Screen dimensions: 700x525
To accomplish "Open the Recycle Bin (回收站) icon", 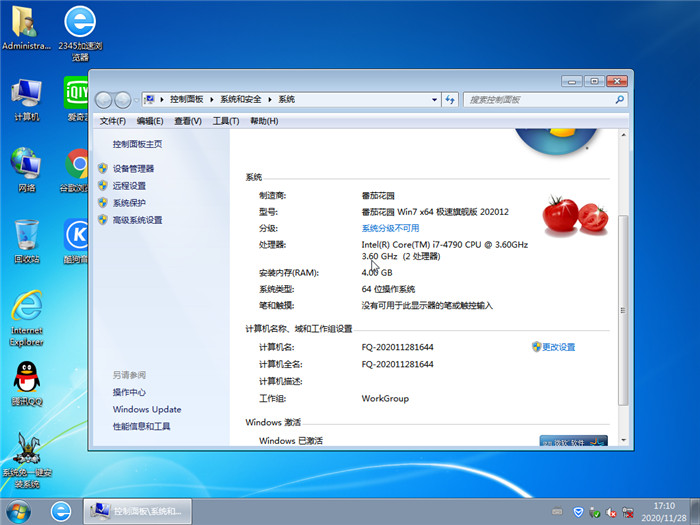I will tap(26, 241).
